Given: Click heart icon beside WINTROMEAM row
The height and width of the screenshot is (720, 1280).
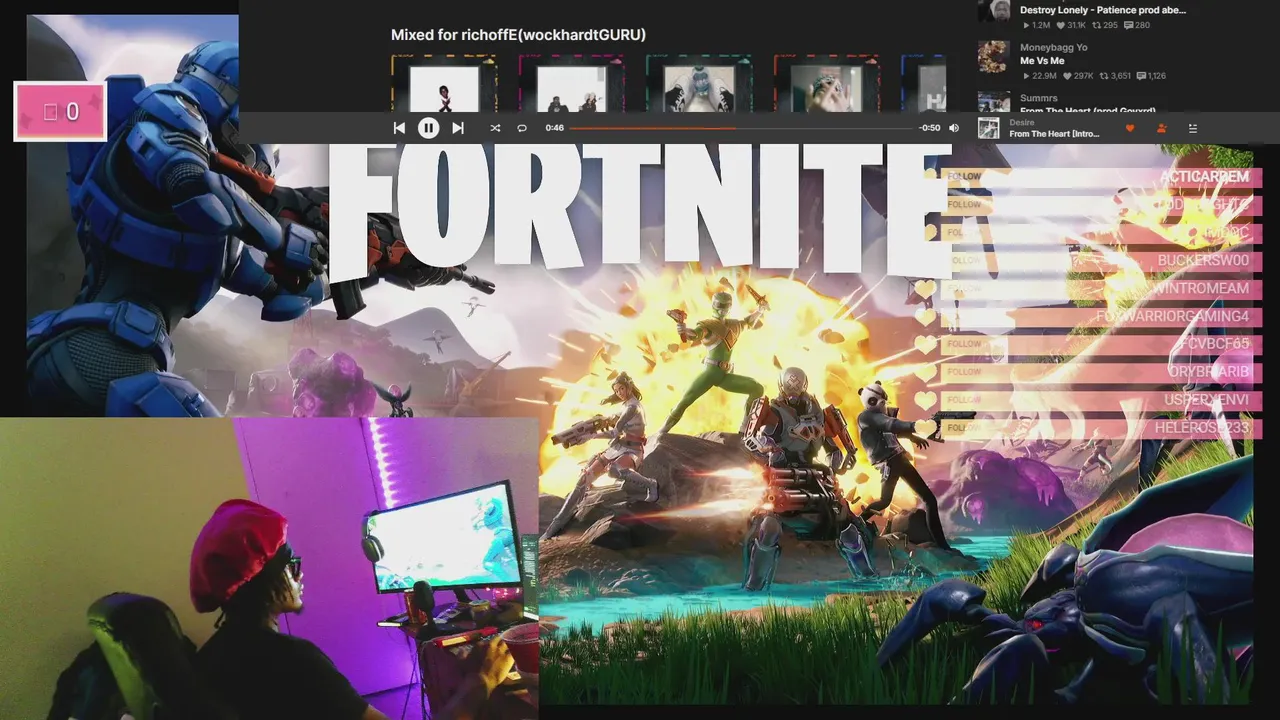Looking at the screenshot, I should click(x=927, y=289).
